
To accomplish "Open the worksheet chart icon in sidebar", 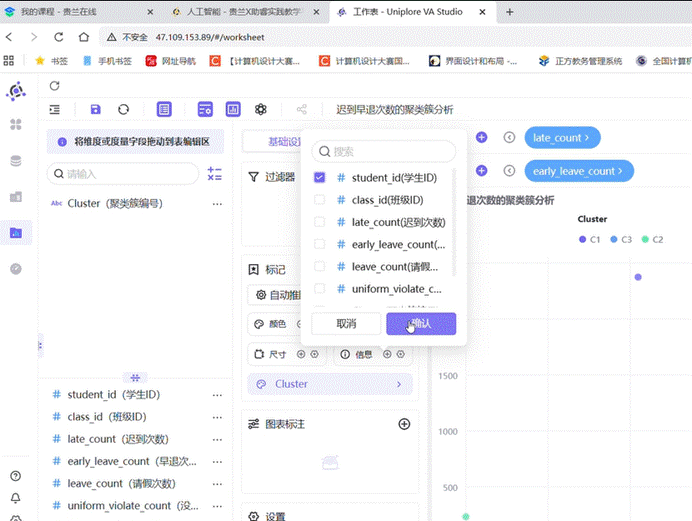I will click(16, 232).
